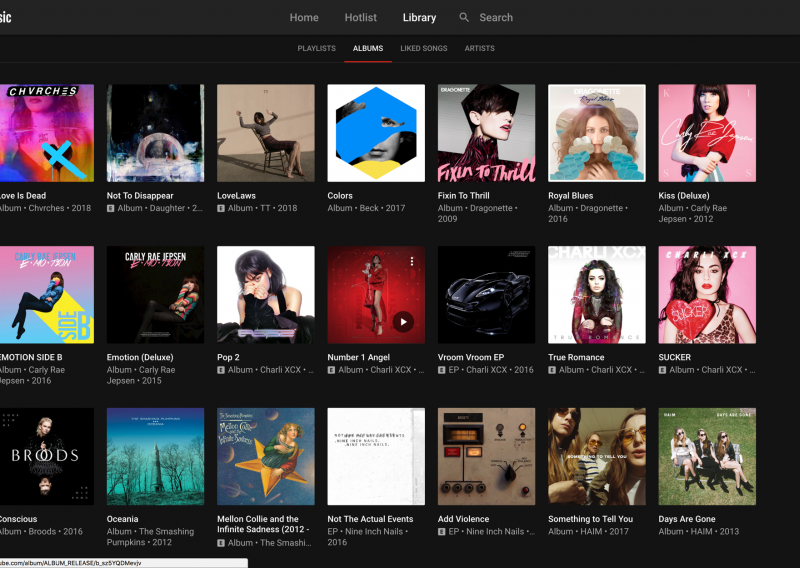Click the Not To Disappear title link
The image size is (800, 568).
pos(140,195)
